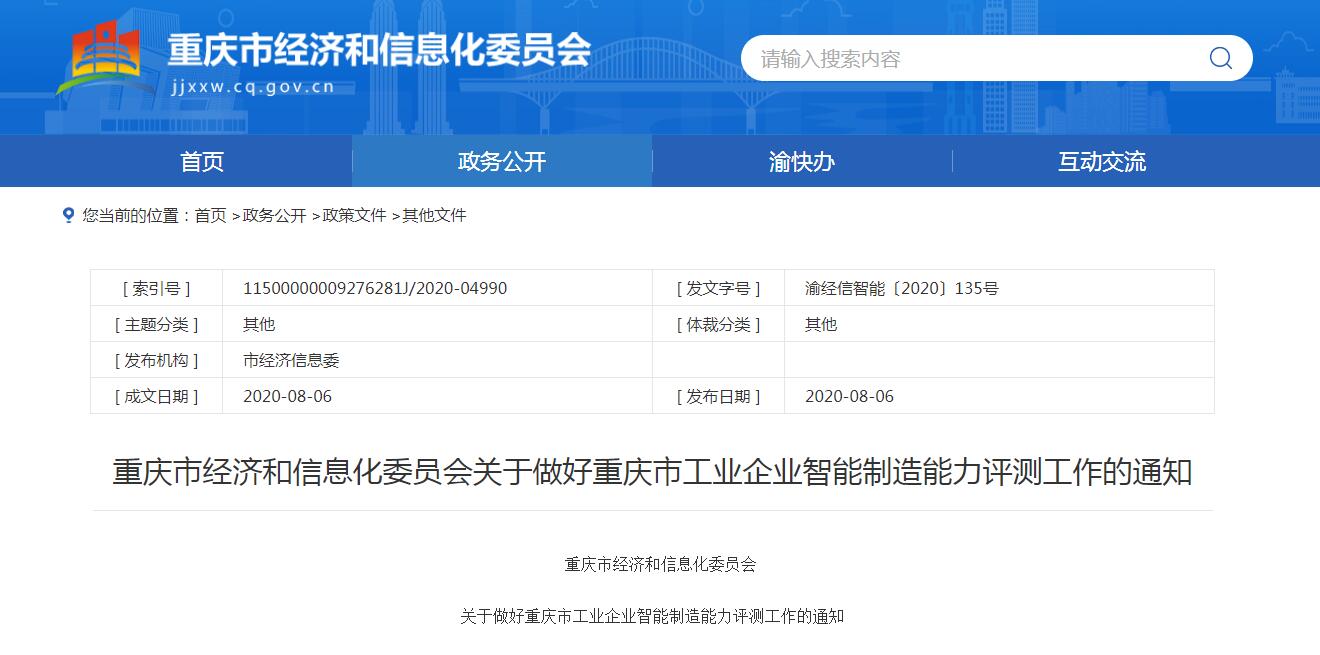Go to the 渝快办 navigation tab
Image resolution: width=1320 pixels, height=655 pixels.
click(x=802, y=162)
